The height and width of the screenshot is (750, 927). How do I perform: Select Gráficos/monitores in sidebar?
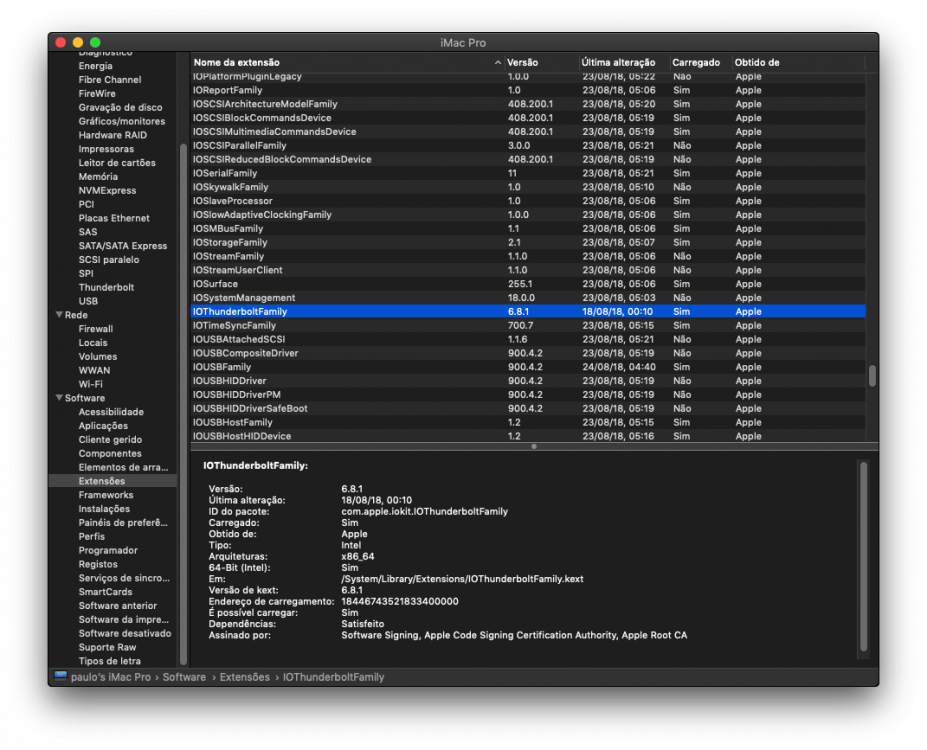122,121
